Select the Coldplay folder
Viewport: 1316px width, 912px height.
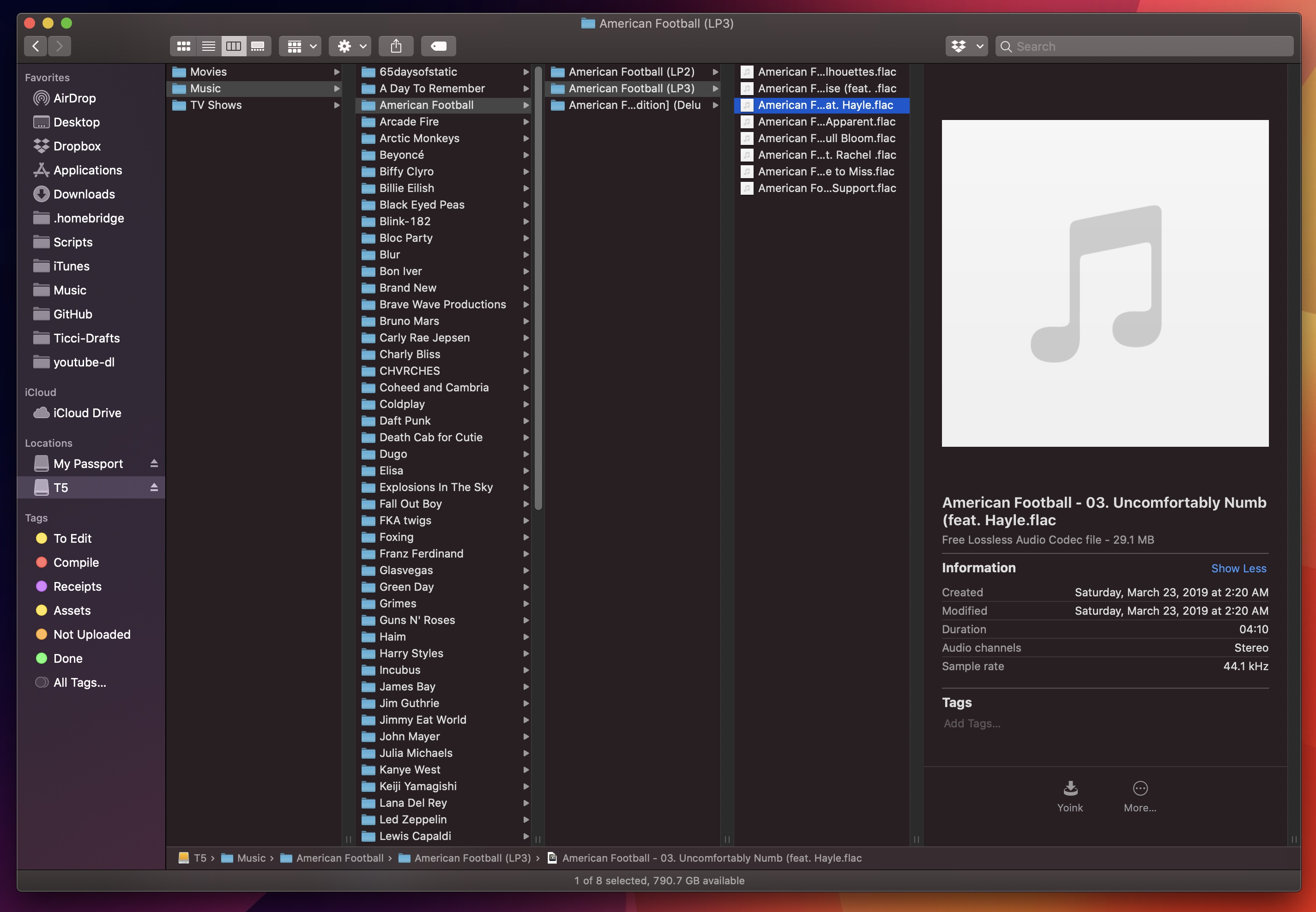(x=444, y=405)
